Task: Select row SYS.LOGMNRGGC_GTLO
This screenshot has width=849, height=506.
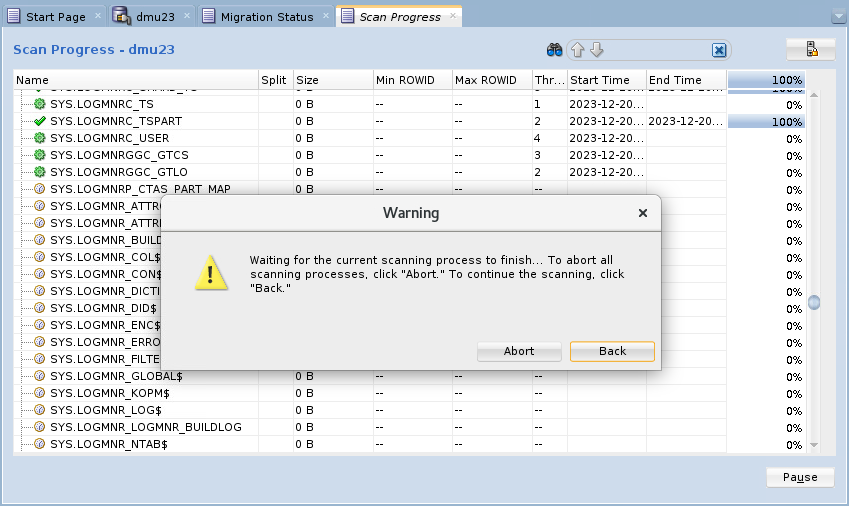Action: [409, 172]
